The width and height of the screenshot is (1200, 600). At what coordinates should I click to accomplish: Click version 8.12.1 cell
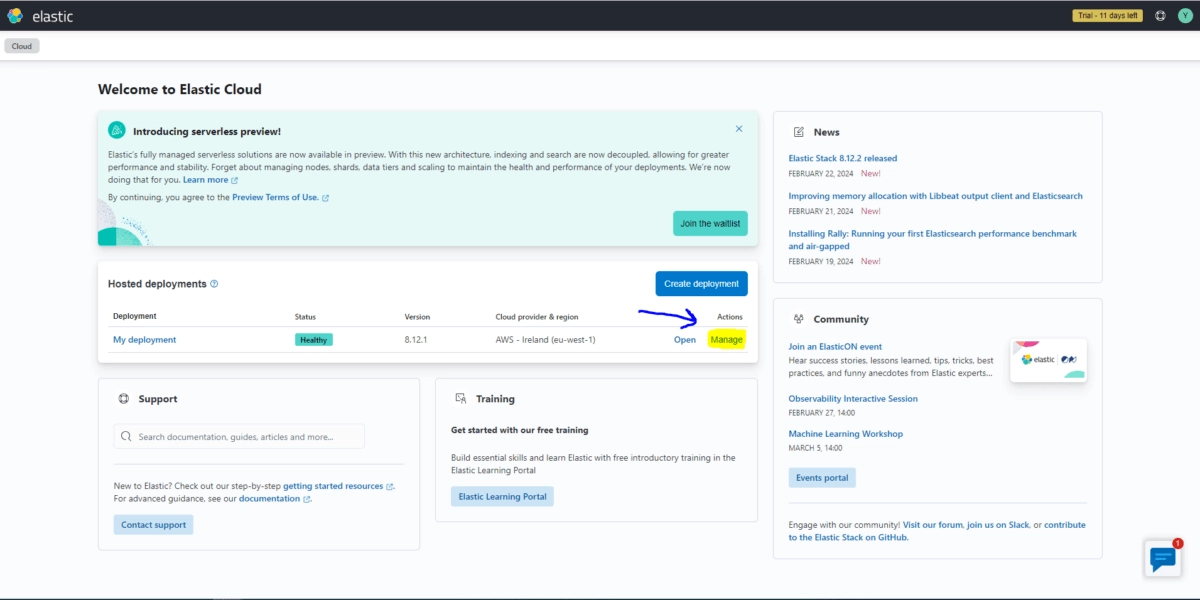pos(418,340)
